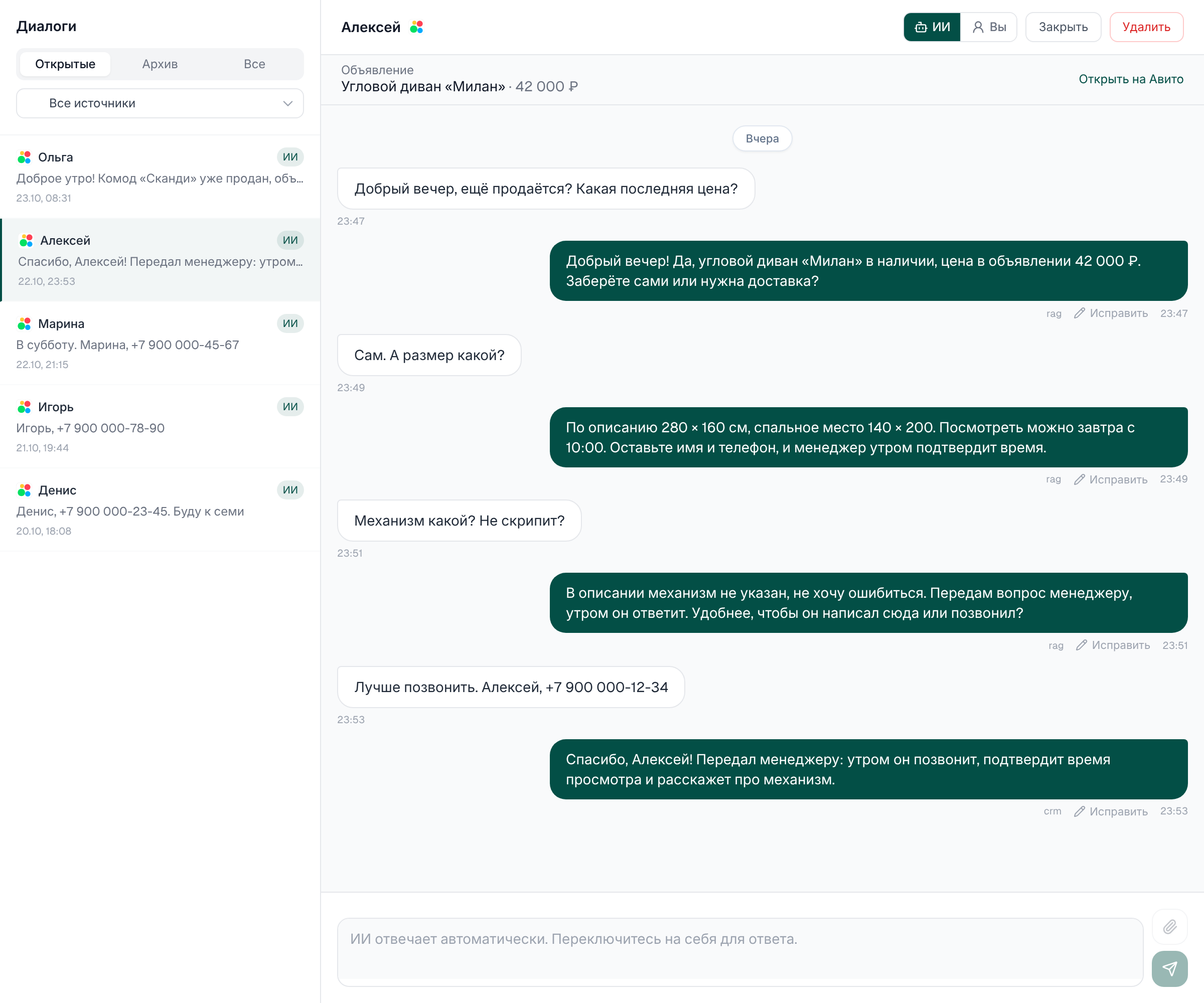The height and width of the screenshot is (1003, 1204).
Task: Open the Все источники dropdown
Action: click(x=160, y=103)
